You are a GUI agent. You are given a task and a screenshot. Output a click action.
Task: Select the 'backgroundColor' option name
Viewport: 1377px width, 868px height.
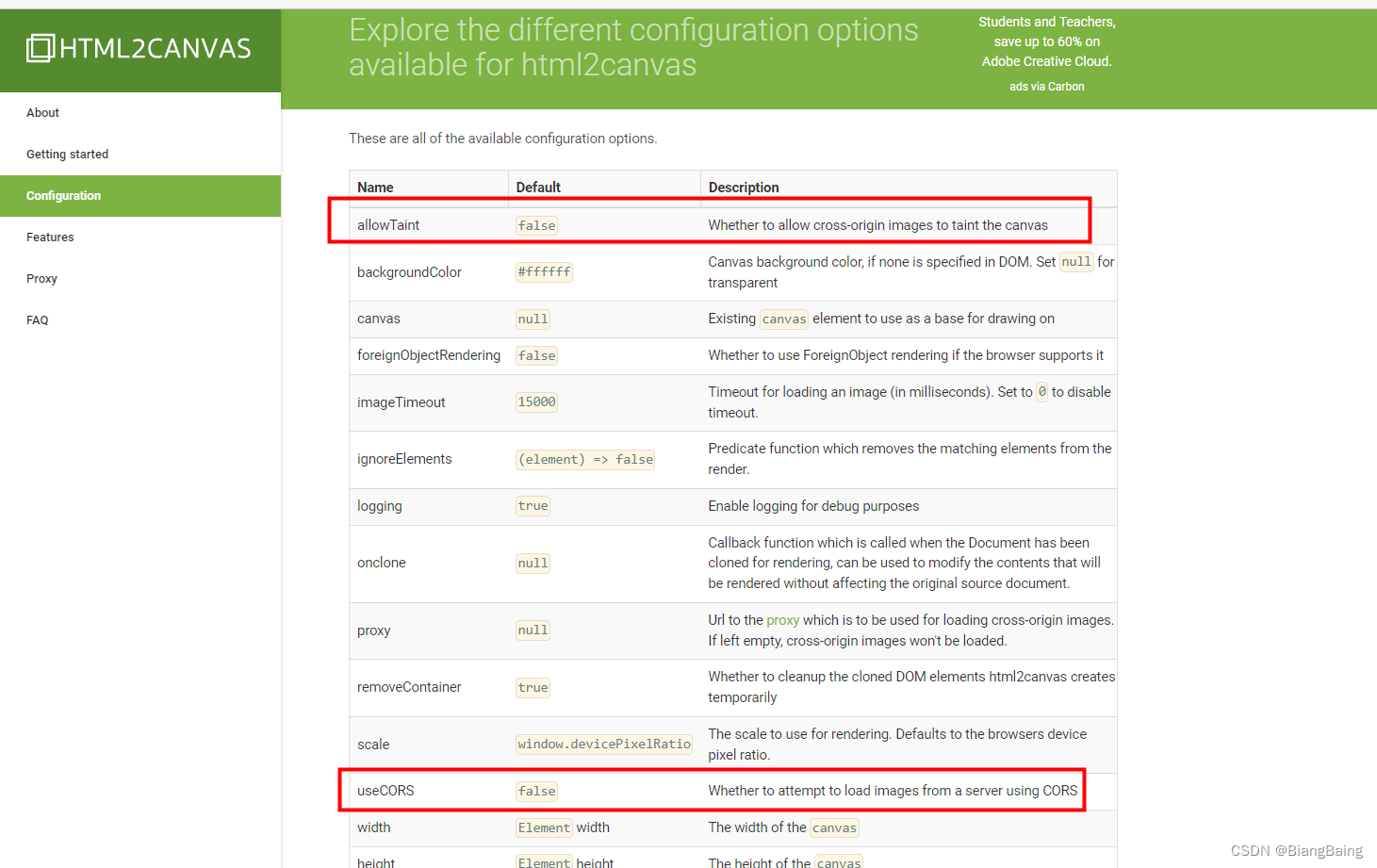pyautogui.click(x=409, y=272)
